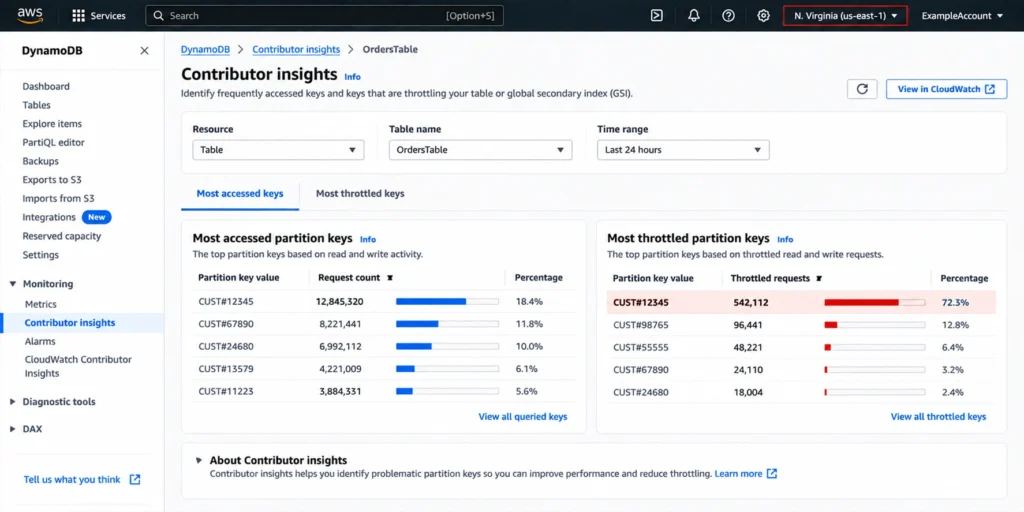Screen dimensions: 1024x512
Task: Open Explore items in the sidebar
Action: [52, 123]
